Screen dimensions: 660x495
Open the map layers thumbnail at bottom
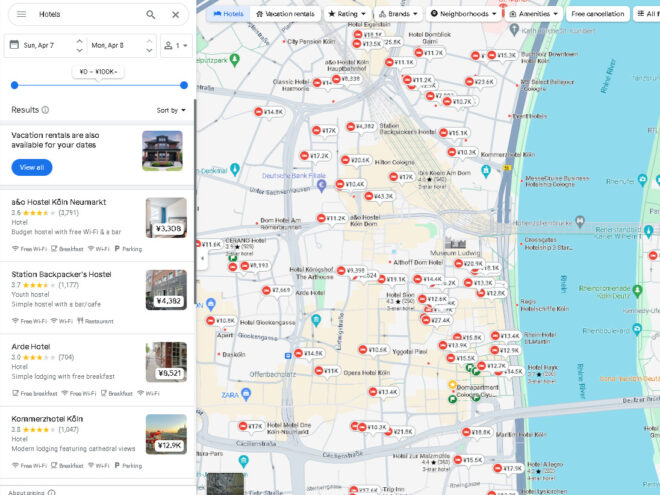pos(225,484)
